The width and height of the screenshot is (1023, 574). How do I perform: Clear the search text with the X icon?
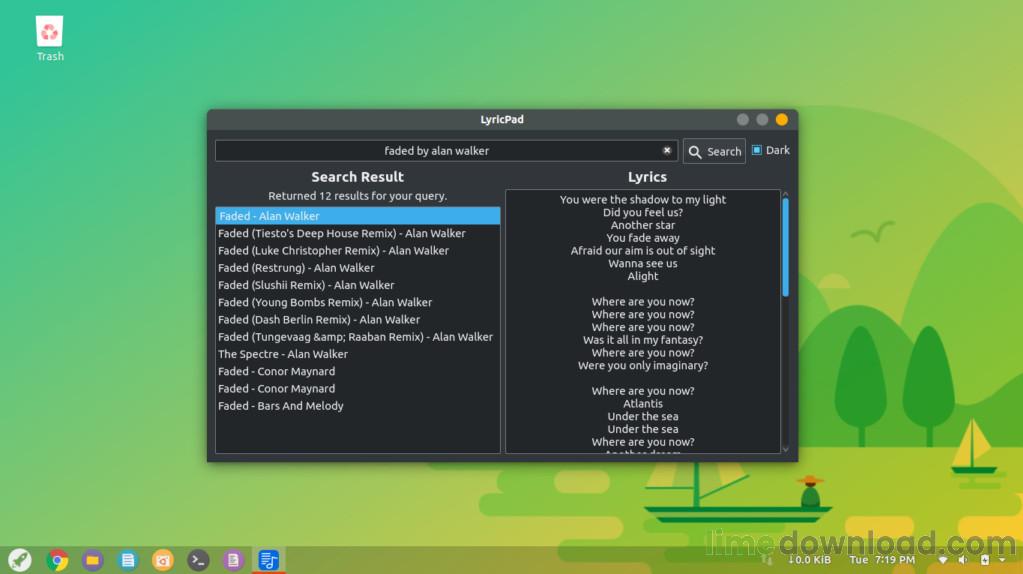(x=667, y=151)
